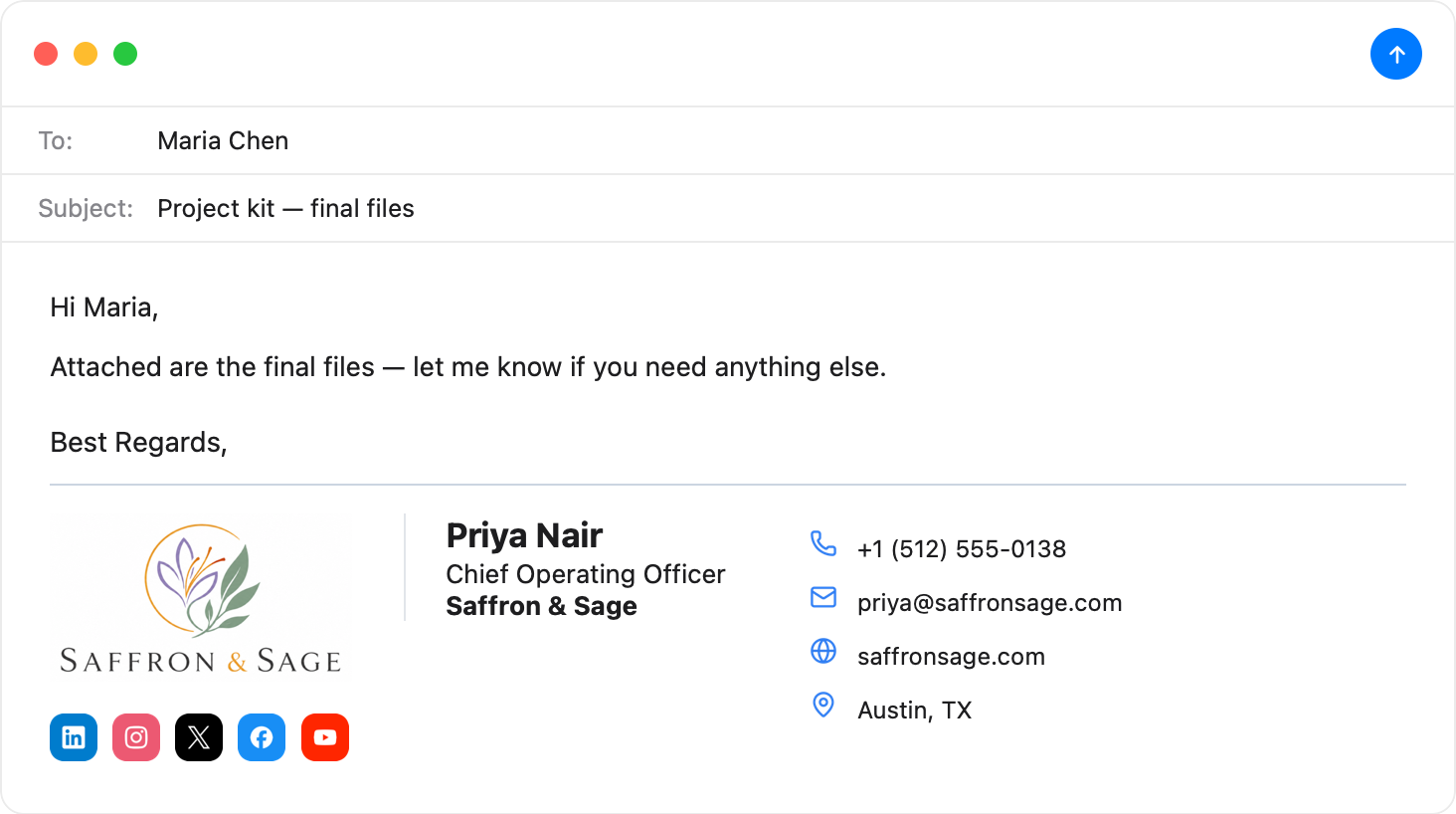This screenshot has height=814, width=1456.
Task: Click the red close window button
Action: click(46, 54)
